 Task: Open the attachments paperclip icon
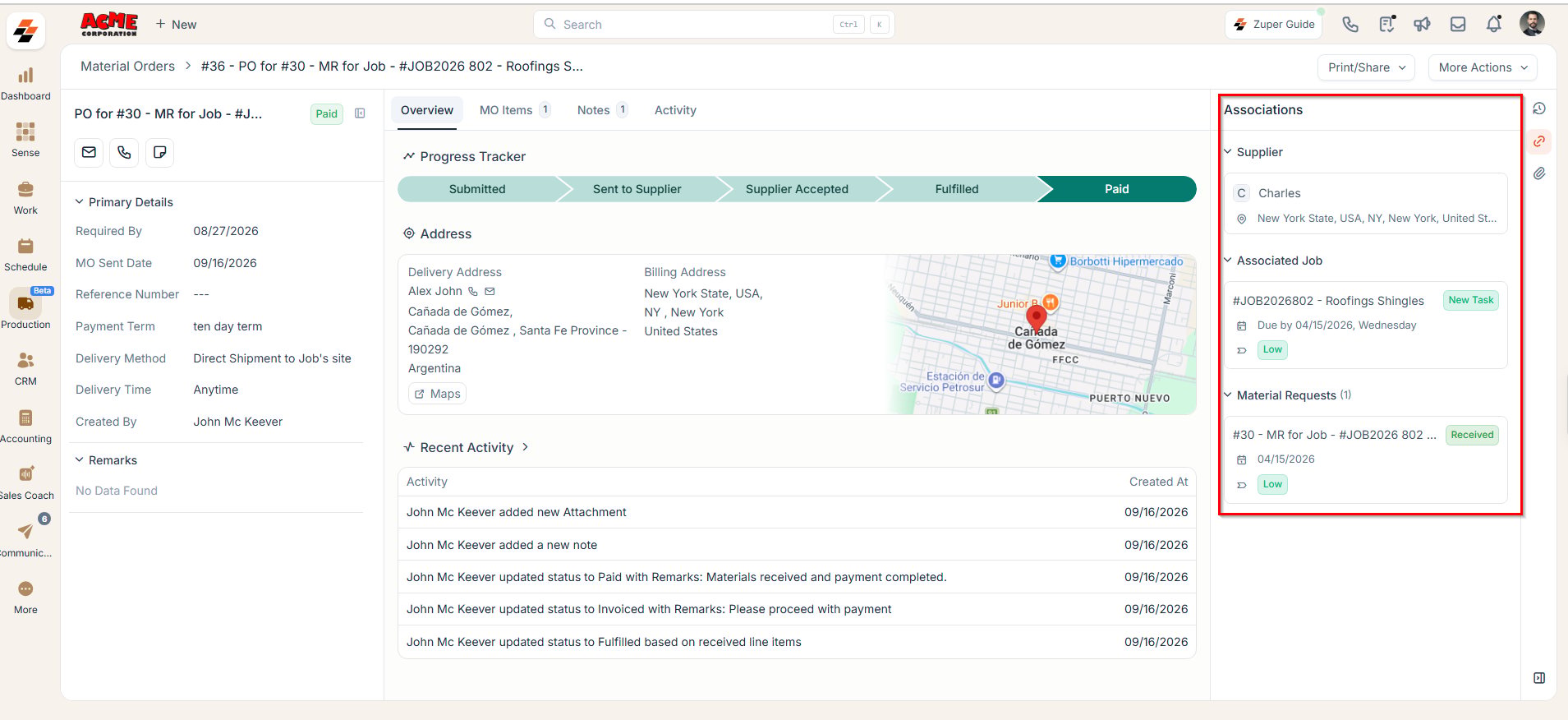[1539, 173]
